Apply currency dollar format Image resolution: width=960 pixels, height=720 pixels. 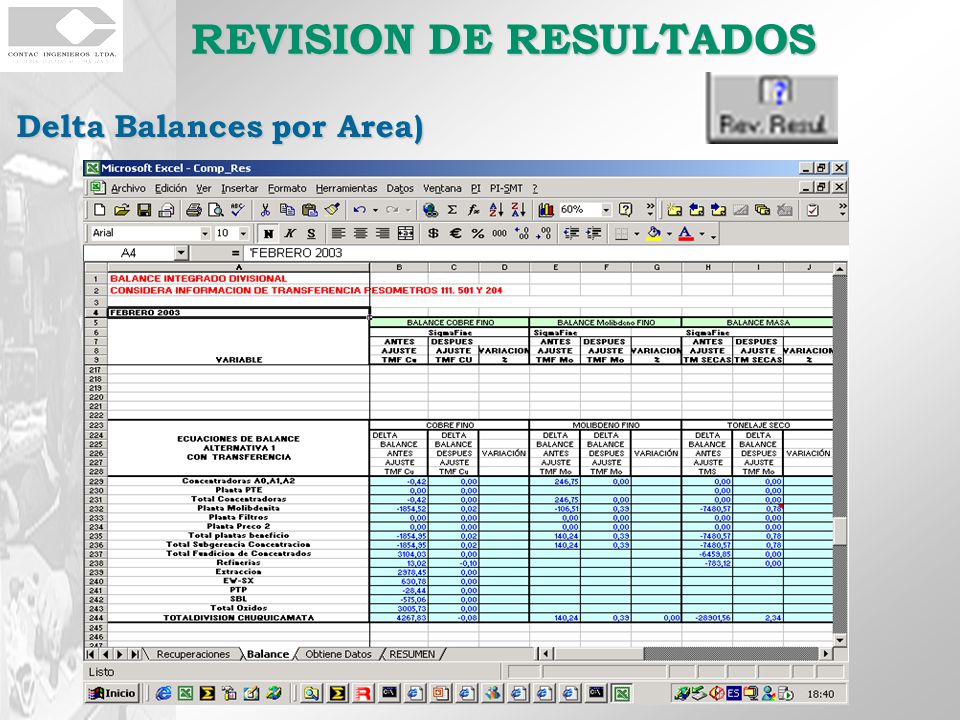(433, 233)
